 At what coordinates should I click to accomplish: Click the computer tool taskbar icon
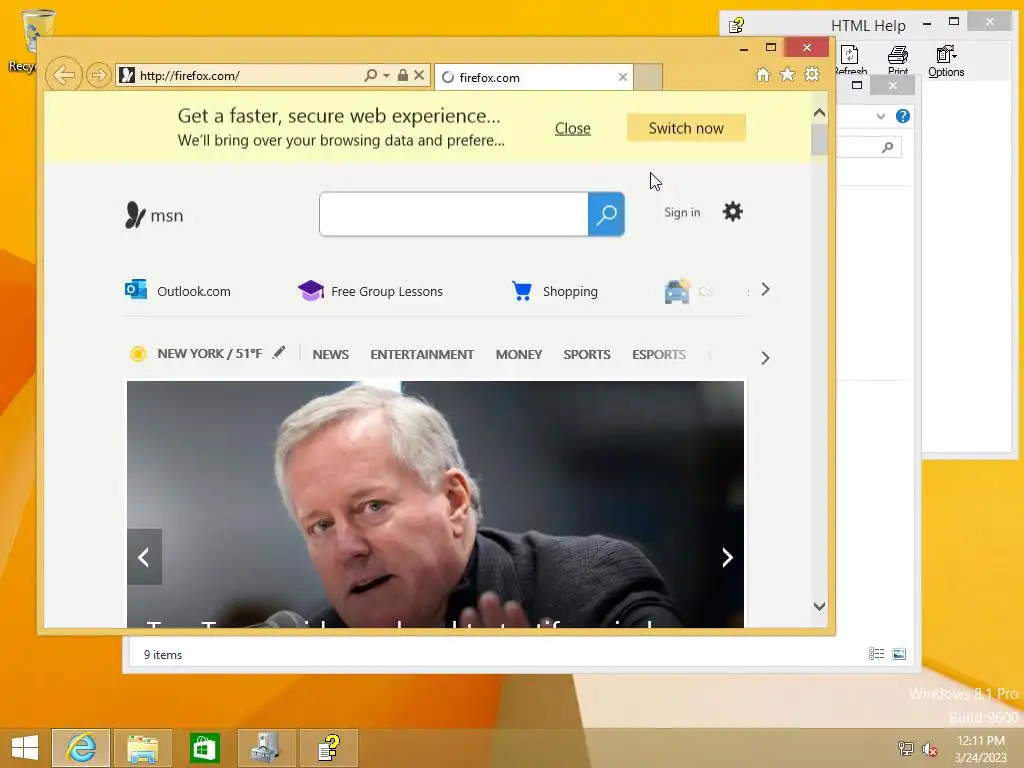click(266, 748)
